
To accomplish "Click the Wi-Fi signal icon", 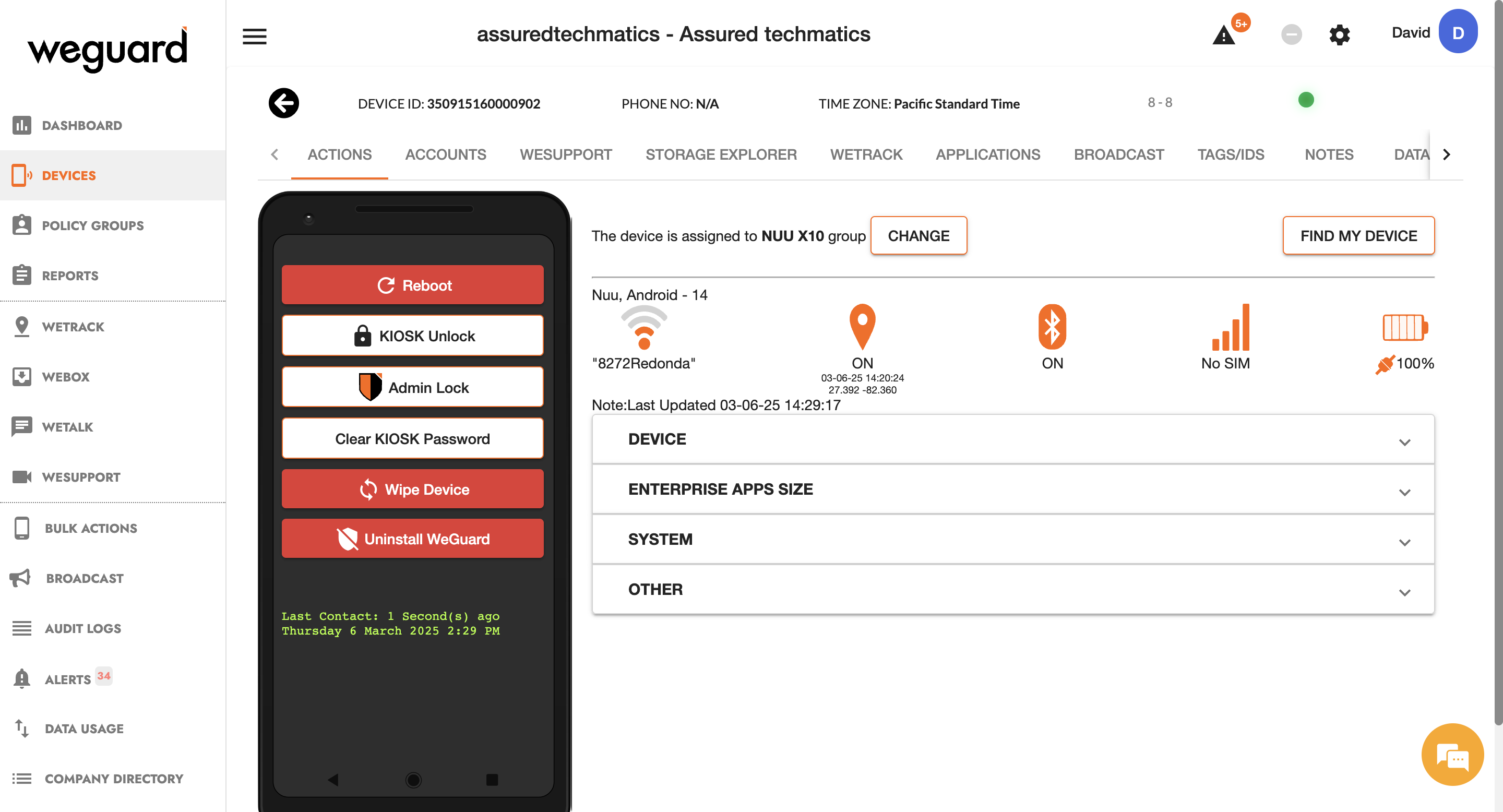I will click(x=643, y=328).
